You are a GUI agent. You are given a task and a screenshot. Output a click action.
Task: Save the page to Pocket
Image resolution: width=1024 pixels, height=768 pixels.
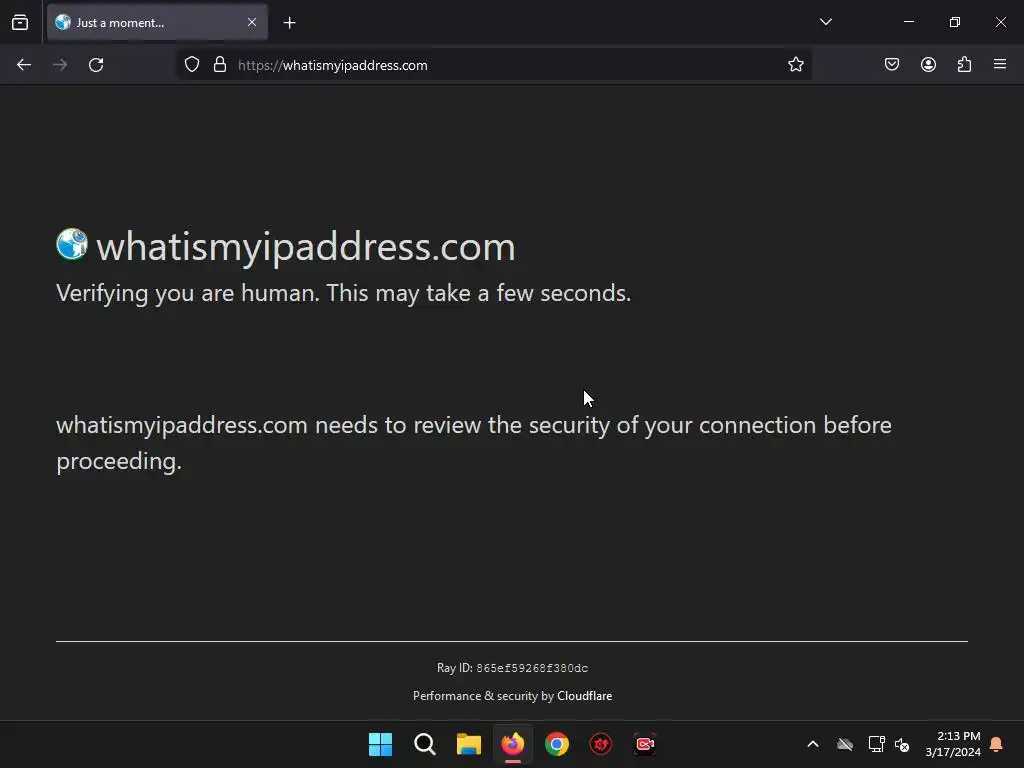pyautogui.click(x=892, y=64)
